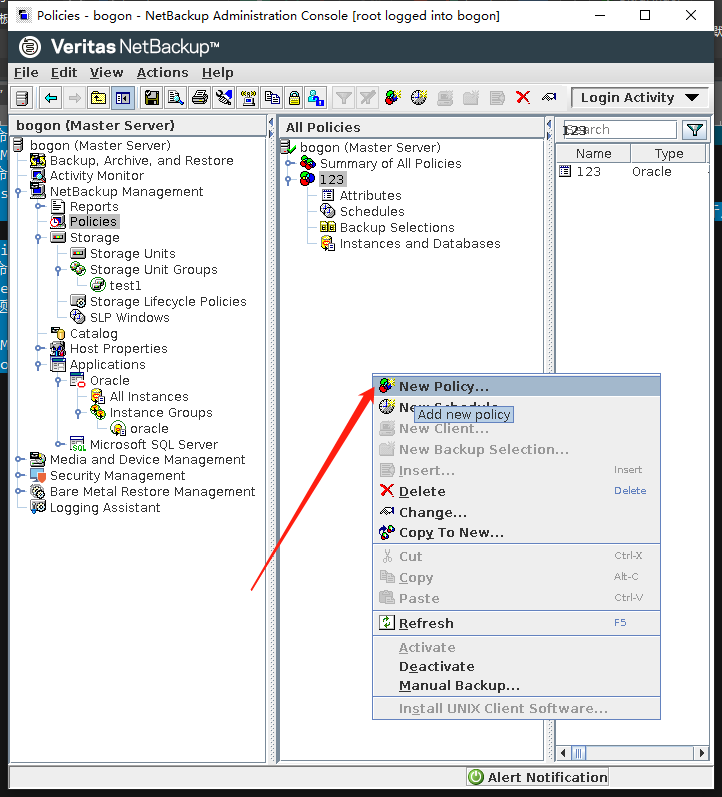The height and width of the screenshot is (797, 722).
Task: Expand the Microsoft SQL Server node
Action: pyautogui.click(x=59, y=444)
